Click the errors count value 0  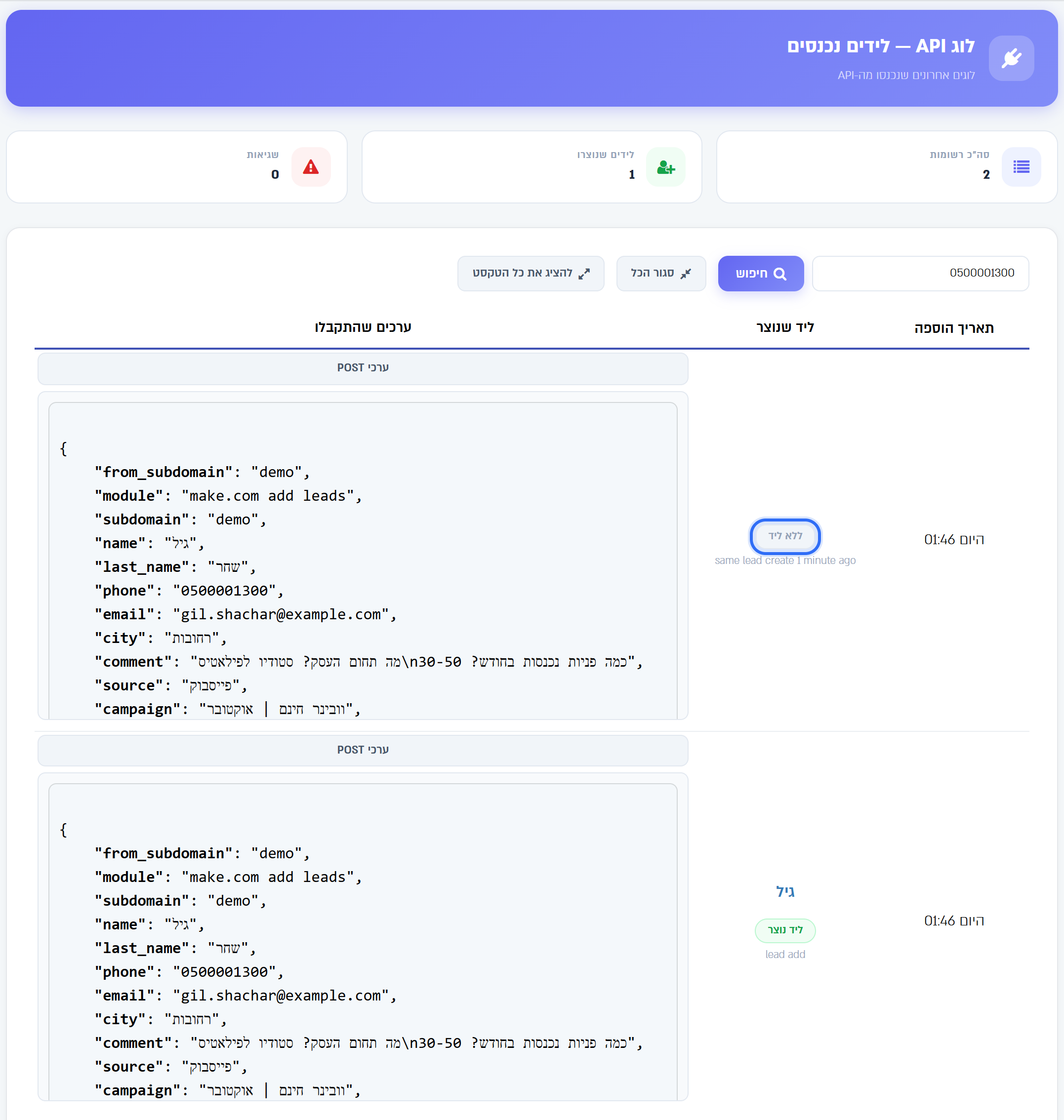coord(275,175)
